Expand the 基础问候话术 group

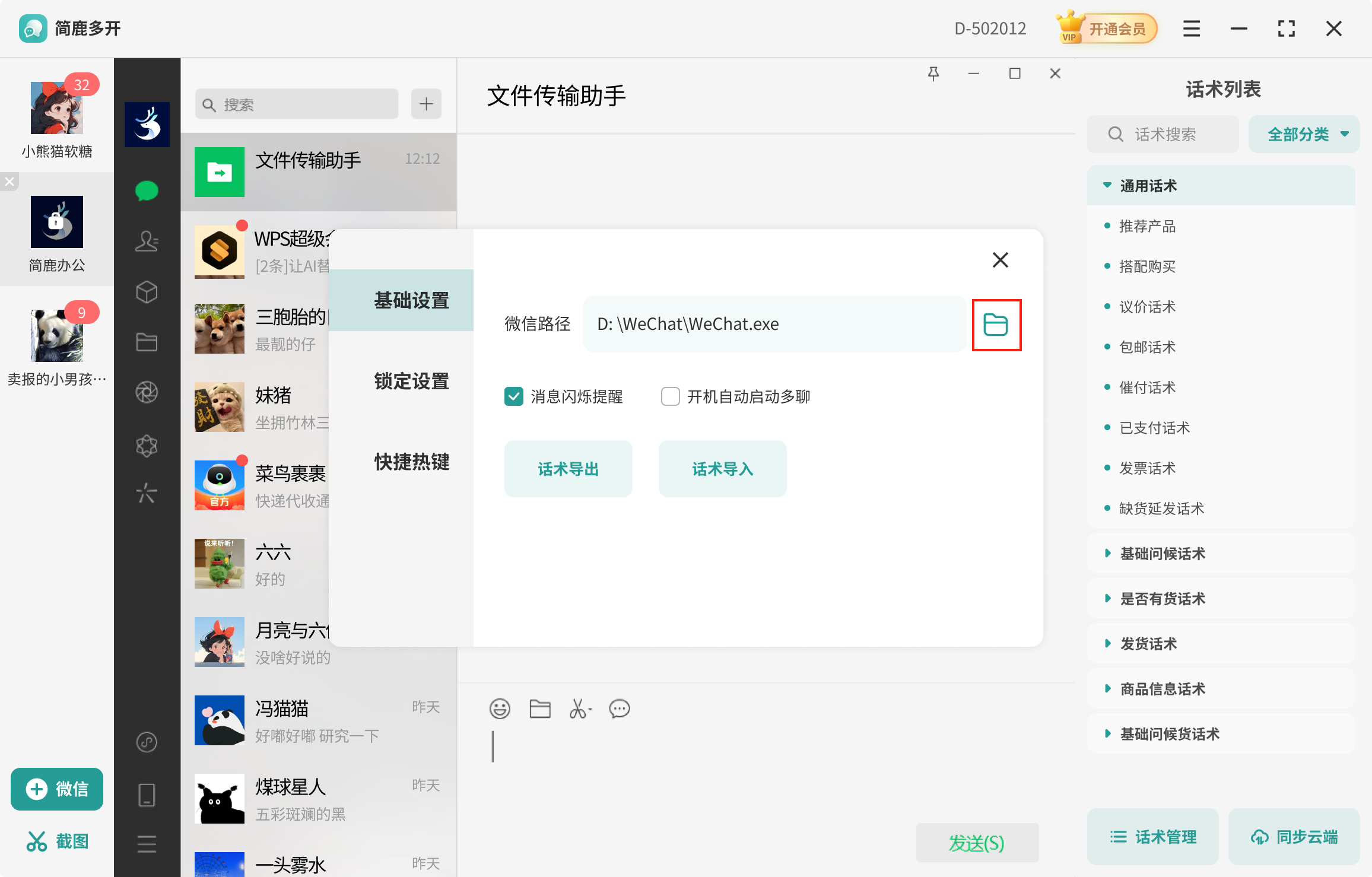pyautogui.click(x=1162, y=554)
